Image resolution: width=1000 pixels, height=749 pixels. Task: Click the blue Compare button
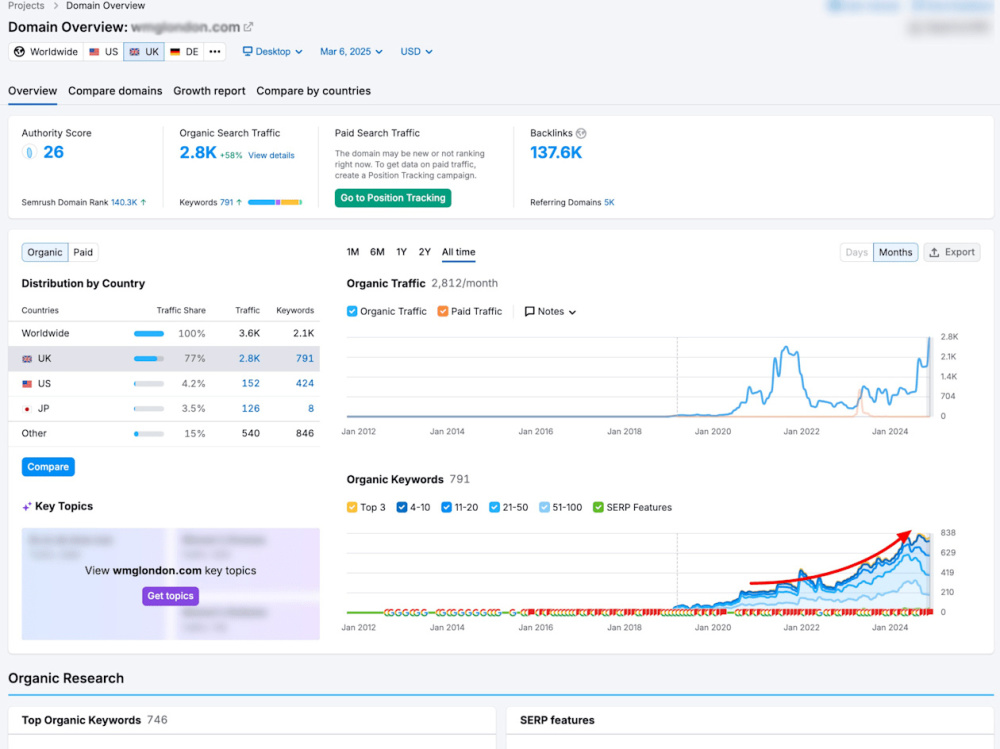pyautogui.click(x=48, y=467)
